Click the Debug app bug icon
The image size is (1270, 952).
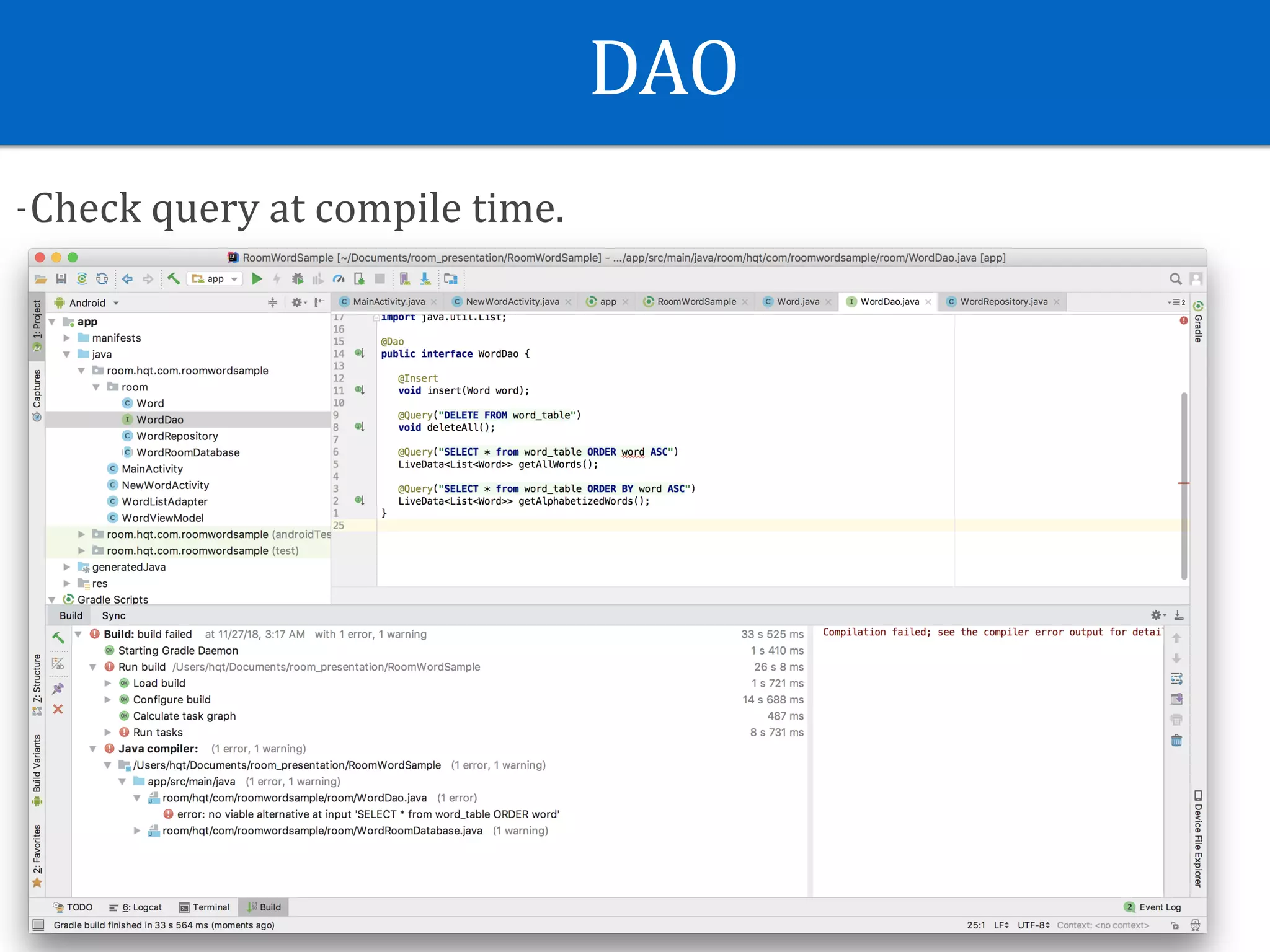point(298,279)
